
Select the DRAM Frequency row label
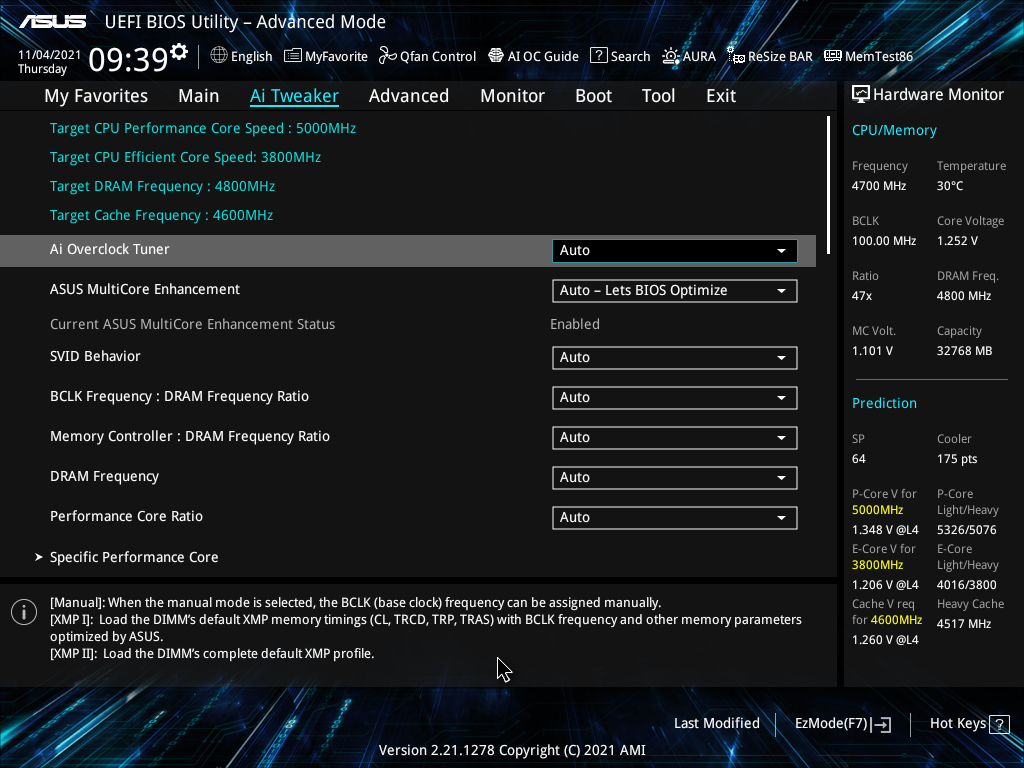(x=104, y=477)
